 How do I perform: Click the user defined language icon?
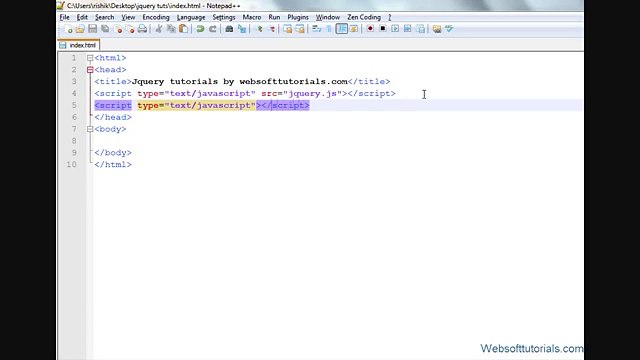[x=354, y=29]
